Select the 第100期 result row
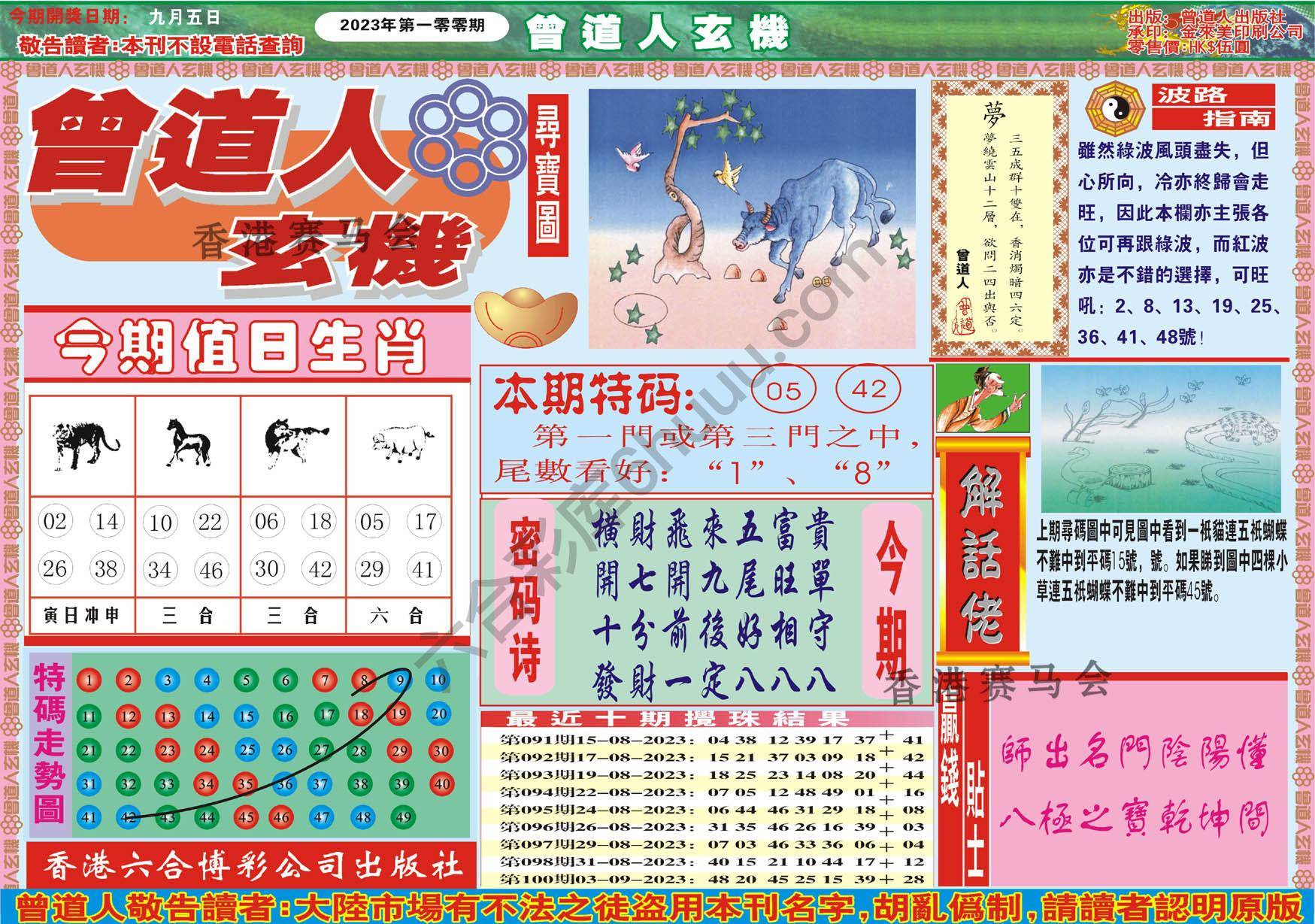The height and width of the screenshot is (924, 1315). click(x=707, y=880)
